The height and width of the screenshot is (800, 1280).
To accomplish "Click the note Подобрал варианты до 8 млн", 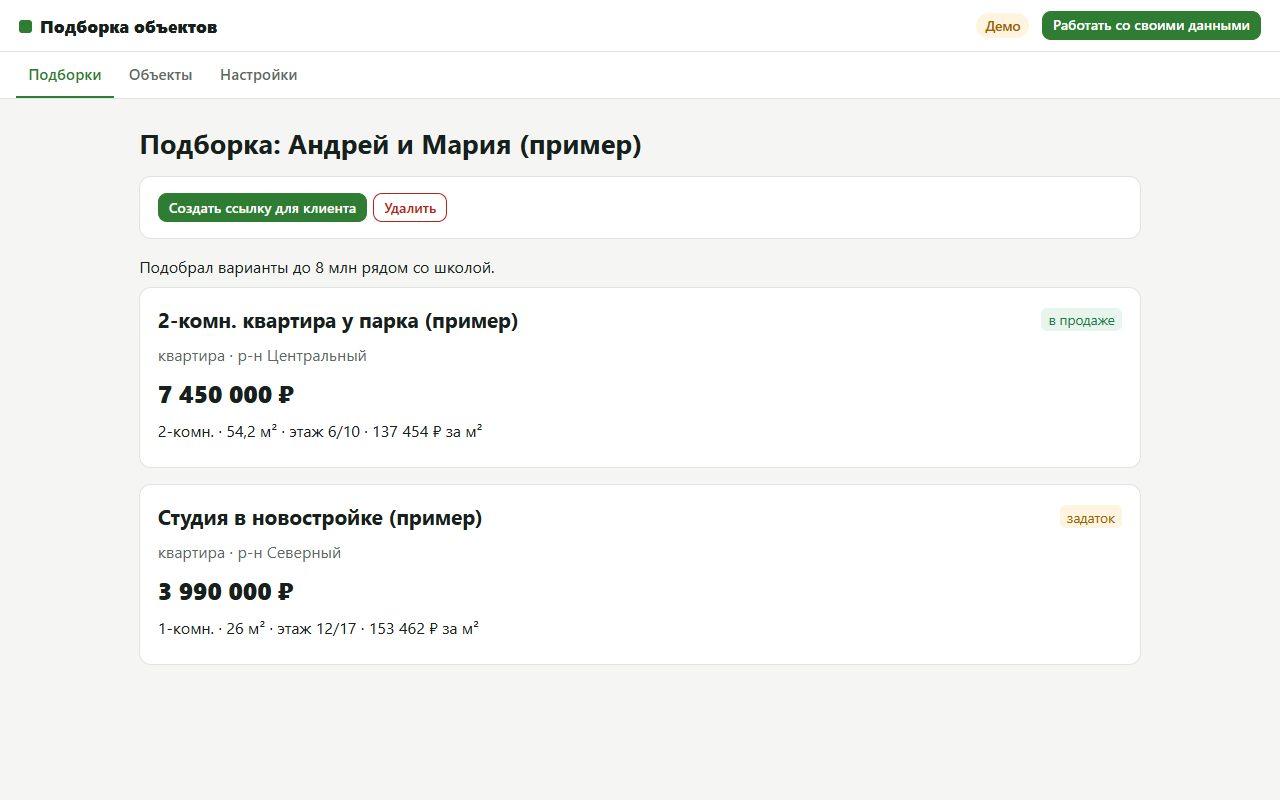I will tap(317, 268).
